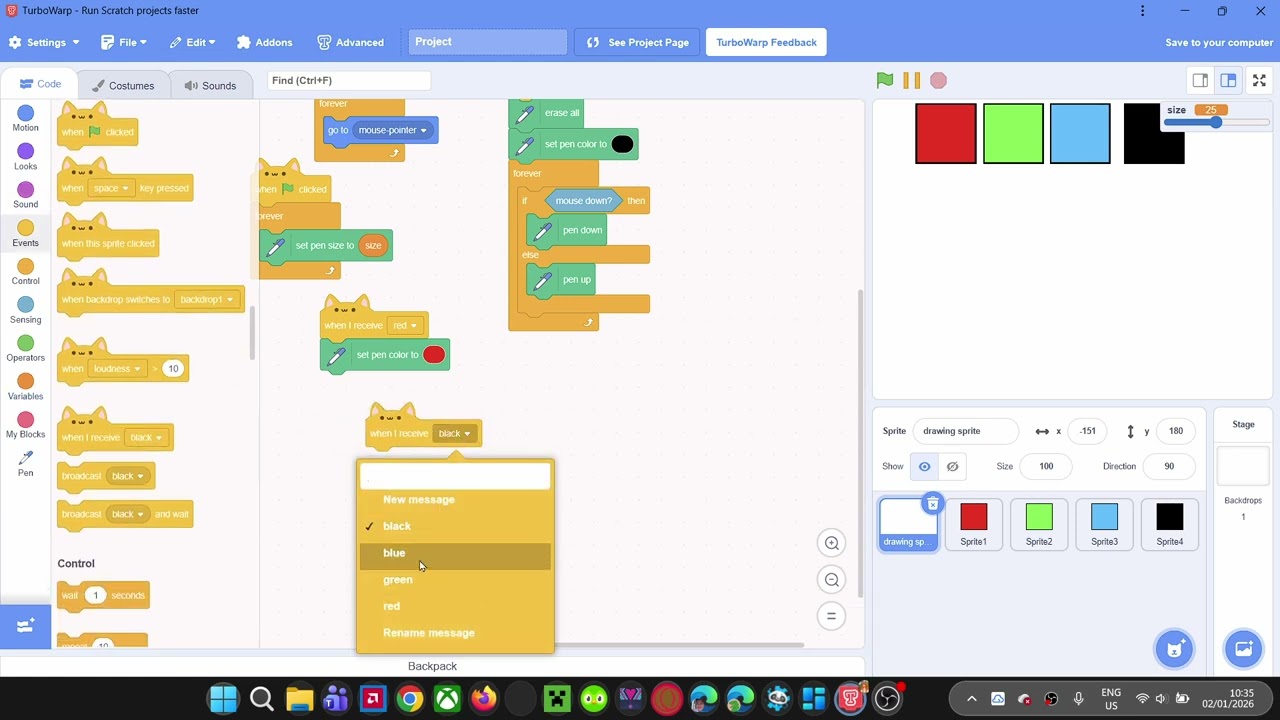Select Sprite3 blue thumbnail
This screenshot has height=720, width=1280.
(1104, 524)
